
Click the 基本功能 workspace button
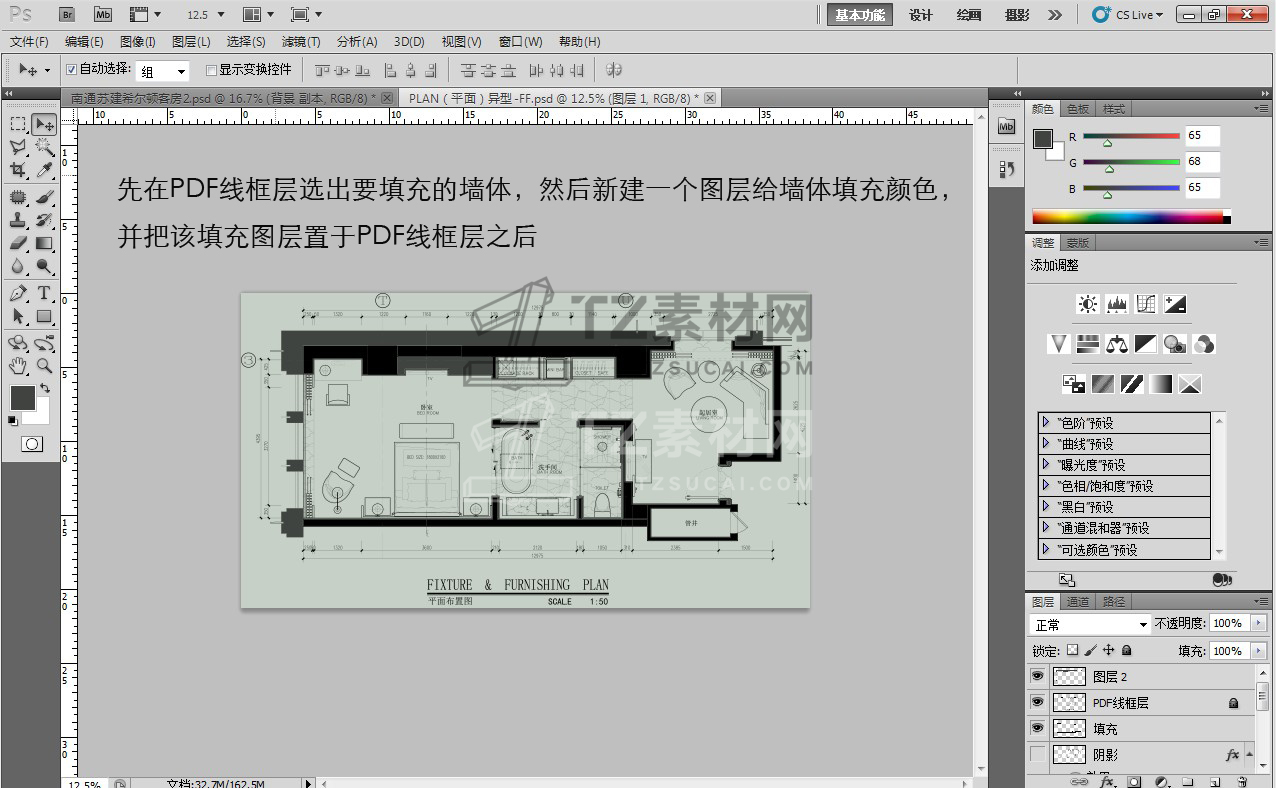coord(860,15)
